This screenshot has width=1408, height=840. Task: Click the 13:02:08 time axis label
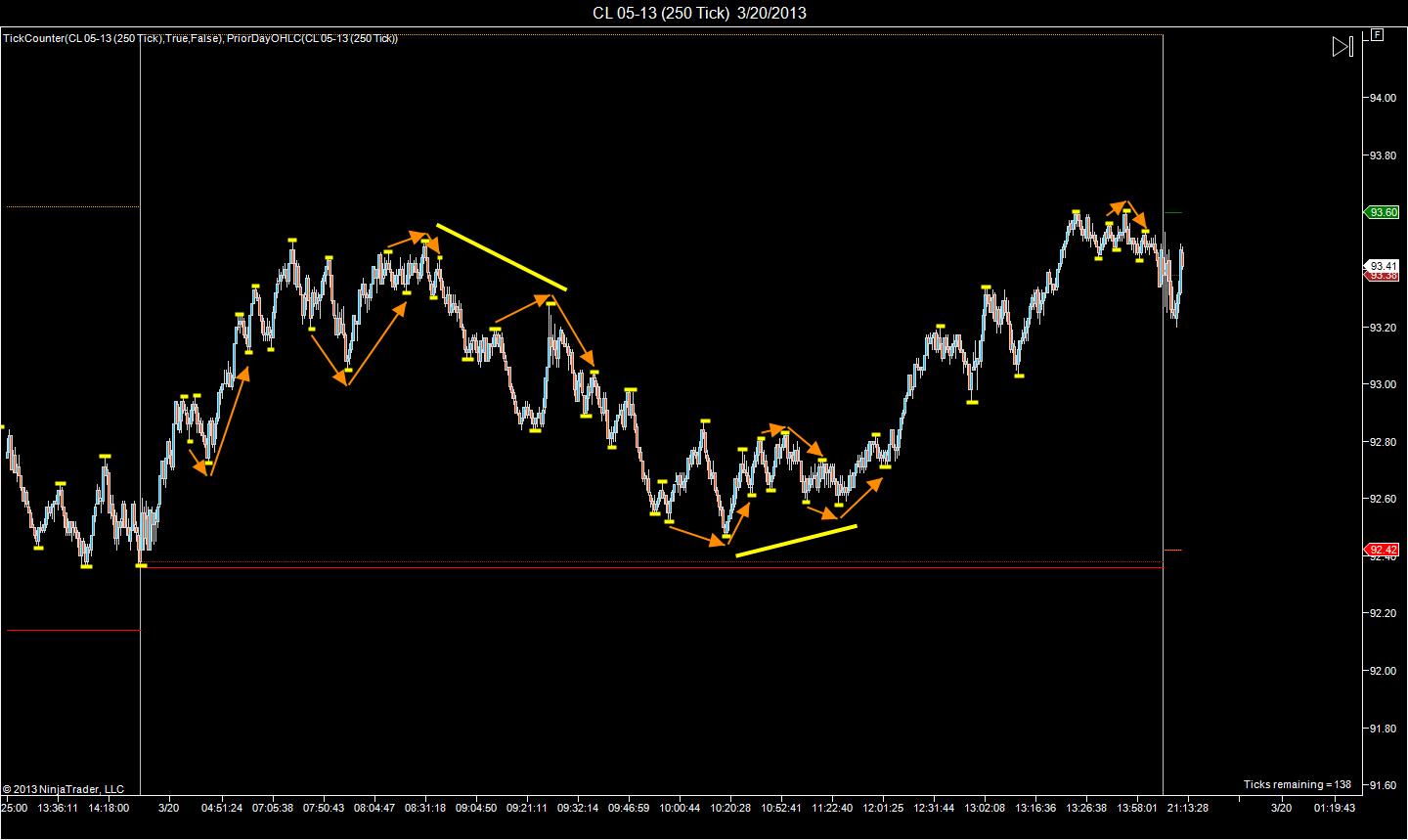click(985, 808)
